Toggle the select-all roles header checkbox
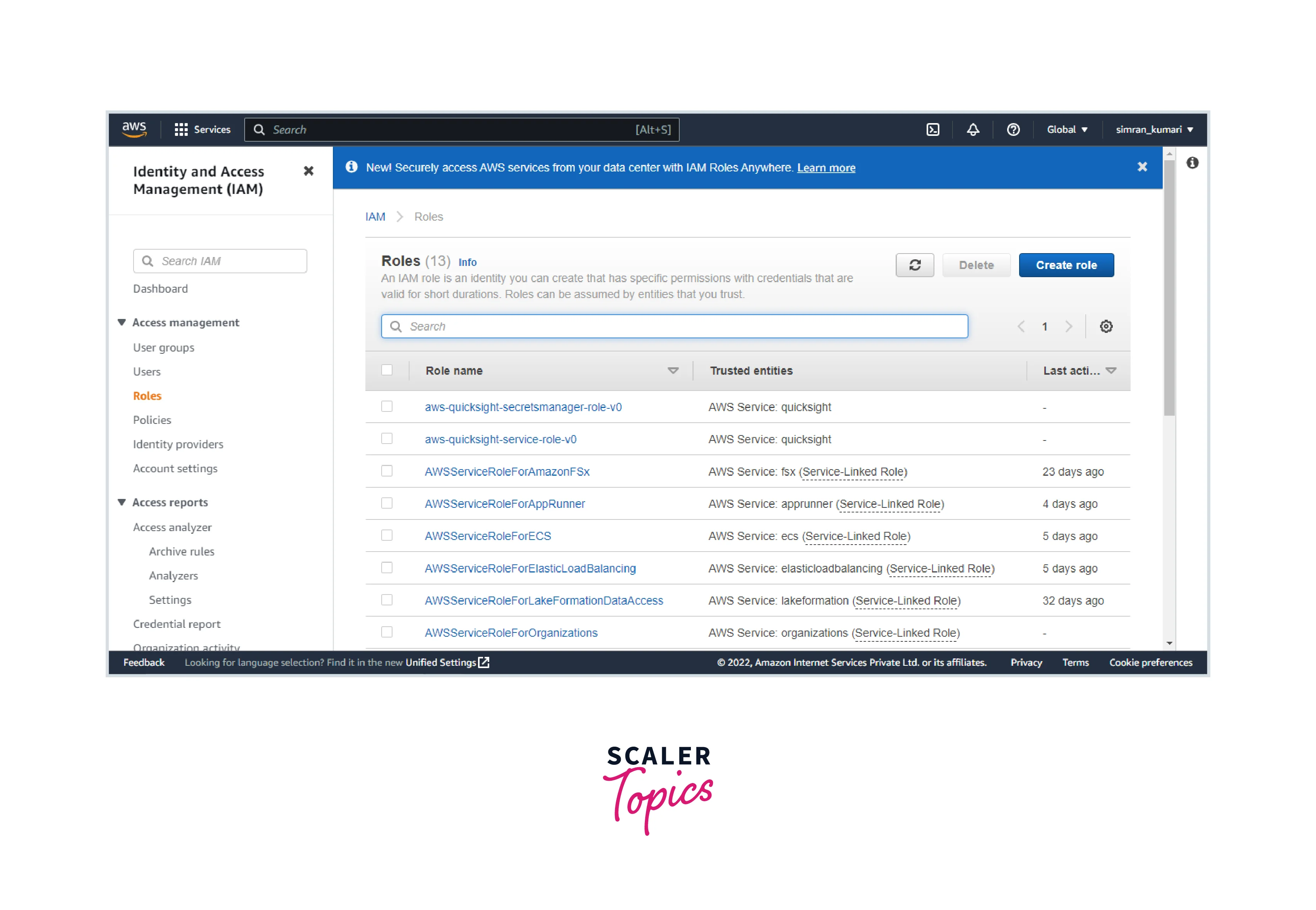Screen dimensions: 1316x910 tap(387, 370)
